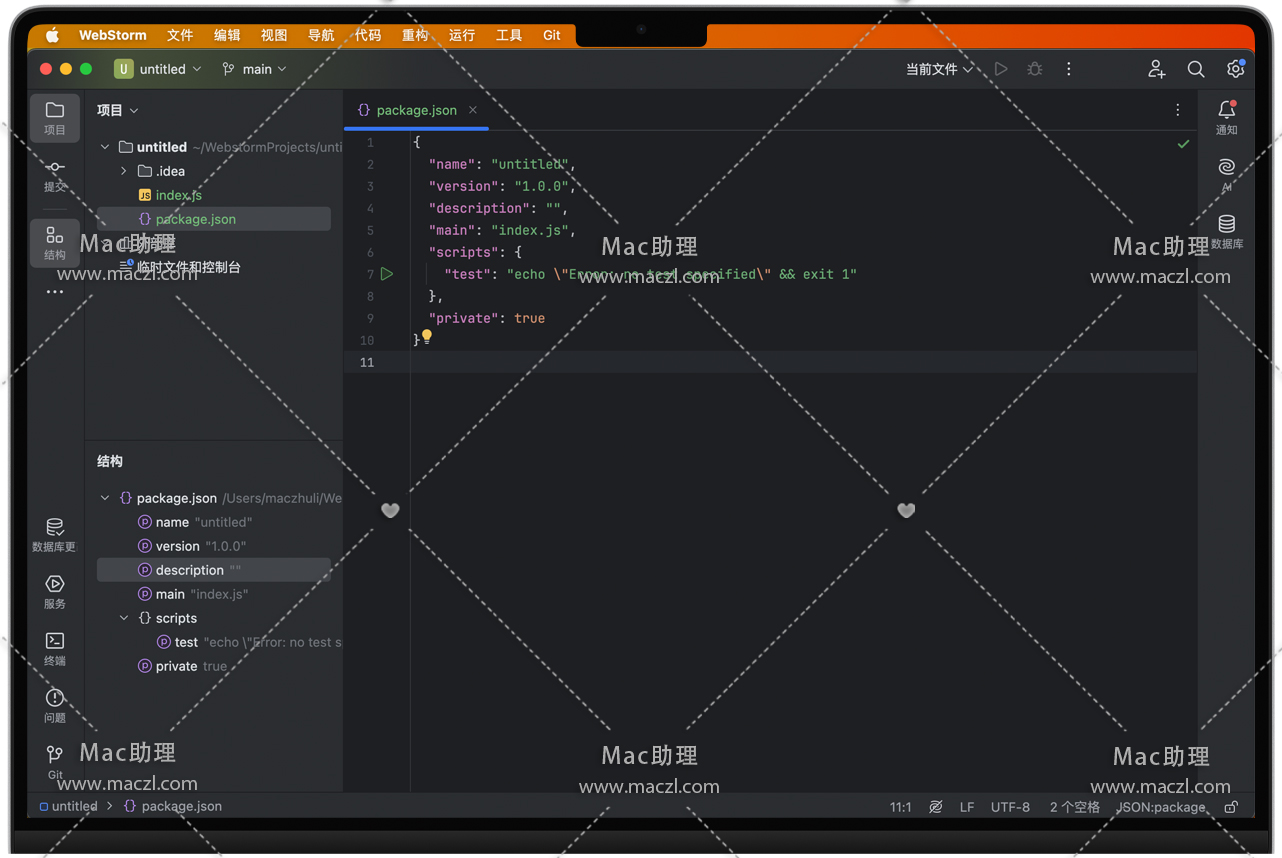Image resolution: width=1282 pixels, height=858 pixels.
Task: Open the Terminal tool window
Action: click(55, 647)
